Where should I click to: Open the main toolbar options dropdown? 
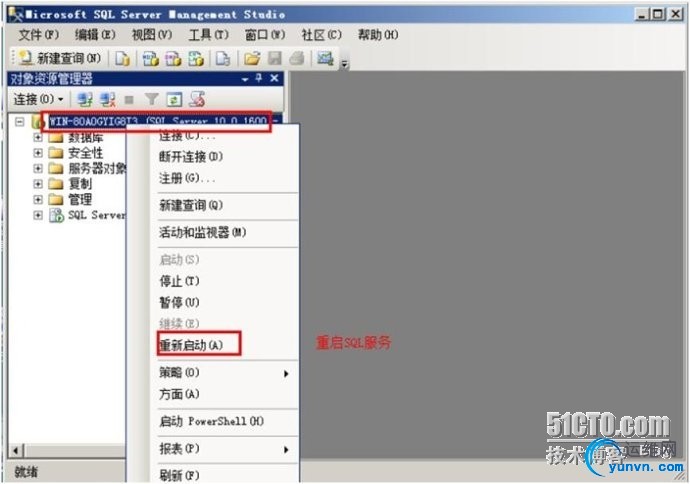pos(345,64)
